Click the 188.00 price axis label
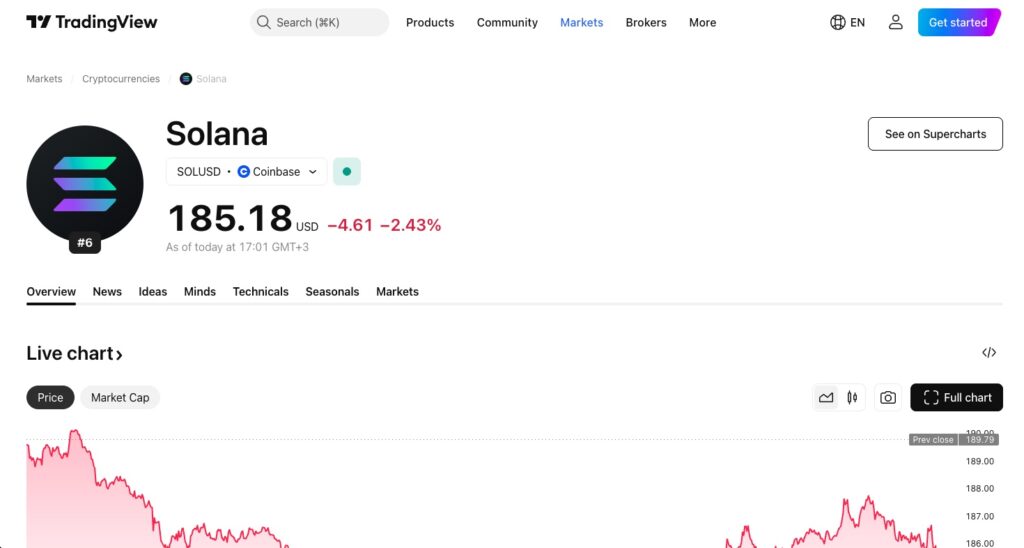 (980, 489)
